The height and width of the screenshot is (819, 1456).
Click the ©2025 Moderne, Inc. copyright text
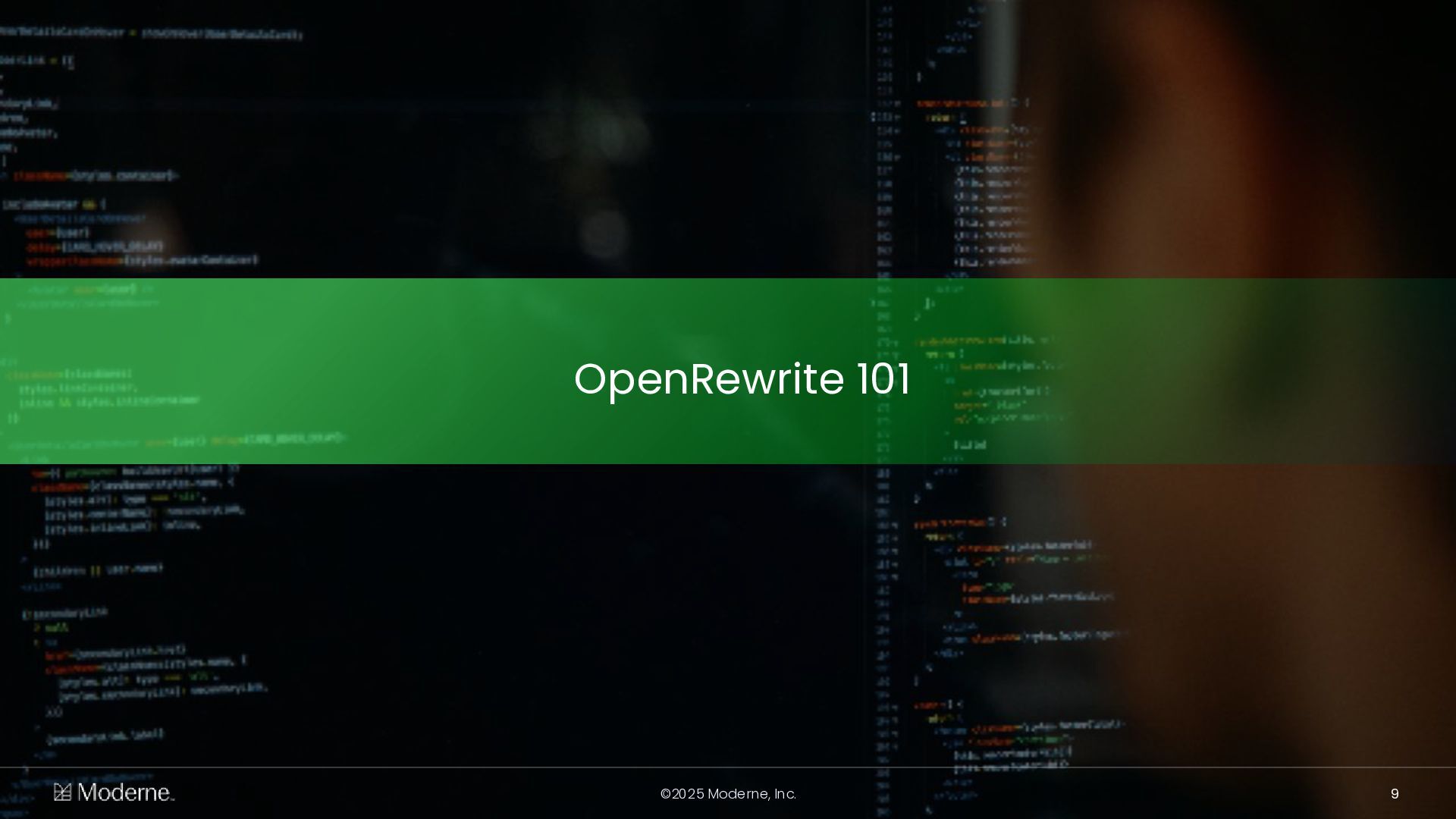click(x=728, y=794)
